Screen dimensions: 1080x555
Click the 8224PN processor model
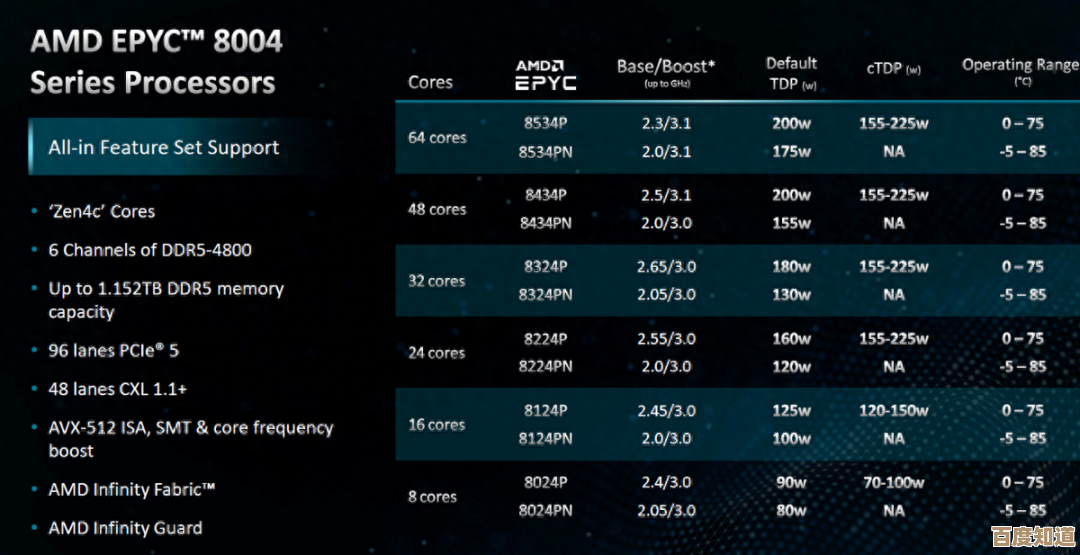(x=545, y=366)
